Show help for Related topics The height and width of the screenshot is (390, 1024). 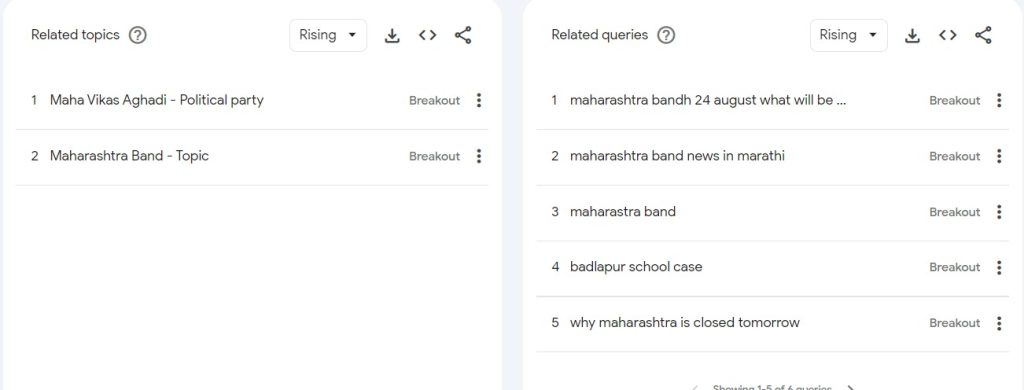pyautogui.click(x=137, y=35)
